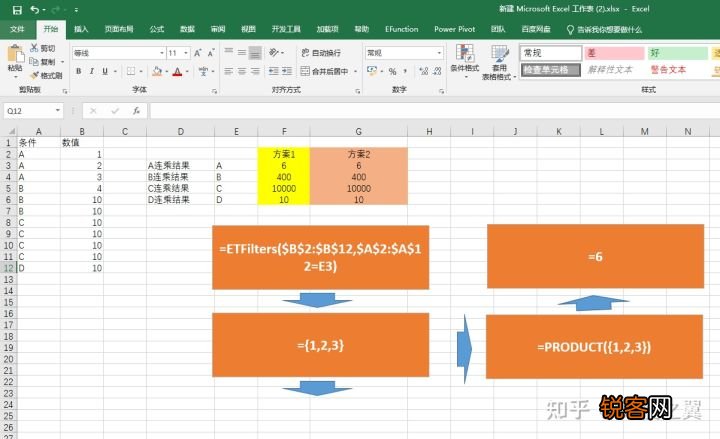Select cell F5 containing 10000
720x439 pixels.
pos(284,188)
